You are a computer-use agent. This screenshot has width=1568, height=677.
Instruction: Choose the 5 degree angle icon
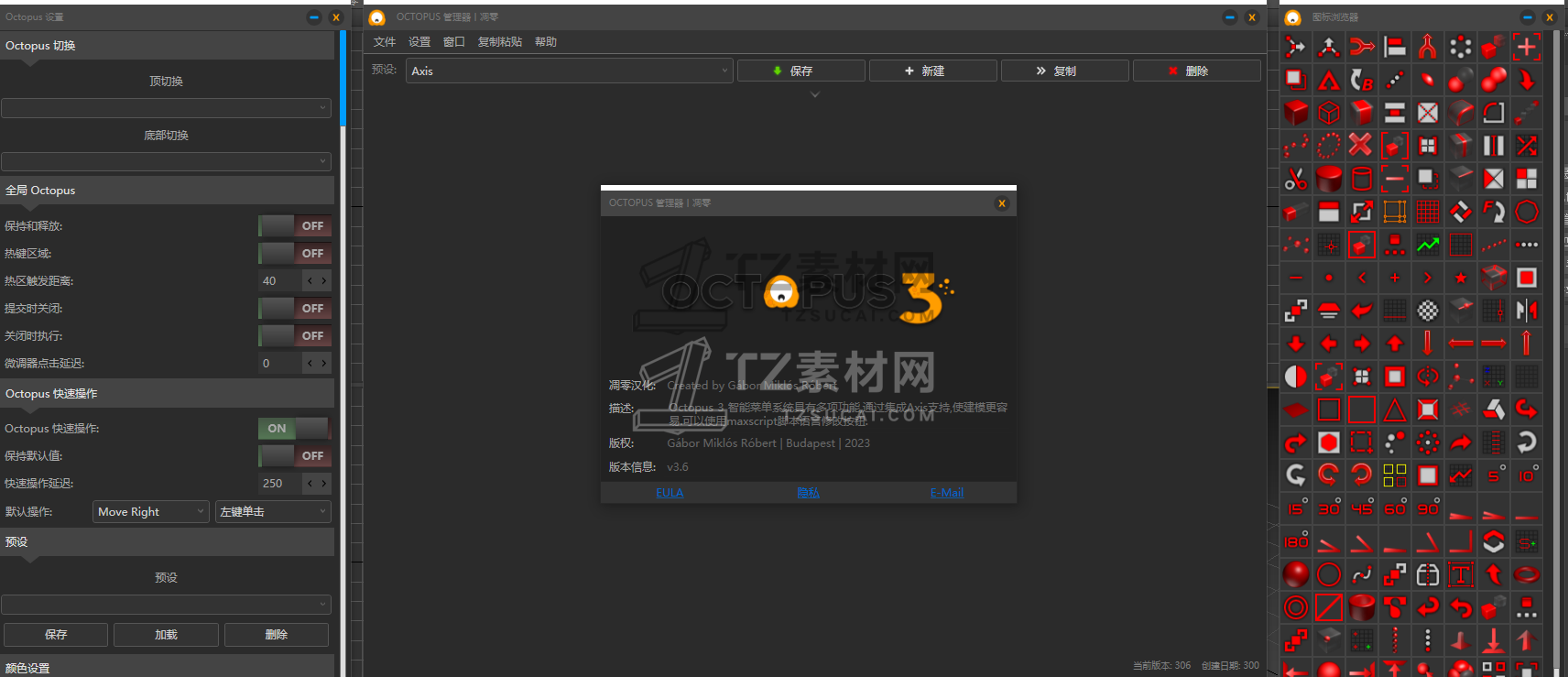tap(1494, 475)
